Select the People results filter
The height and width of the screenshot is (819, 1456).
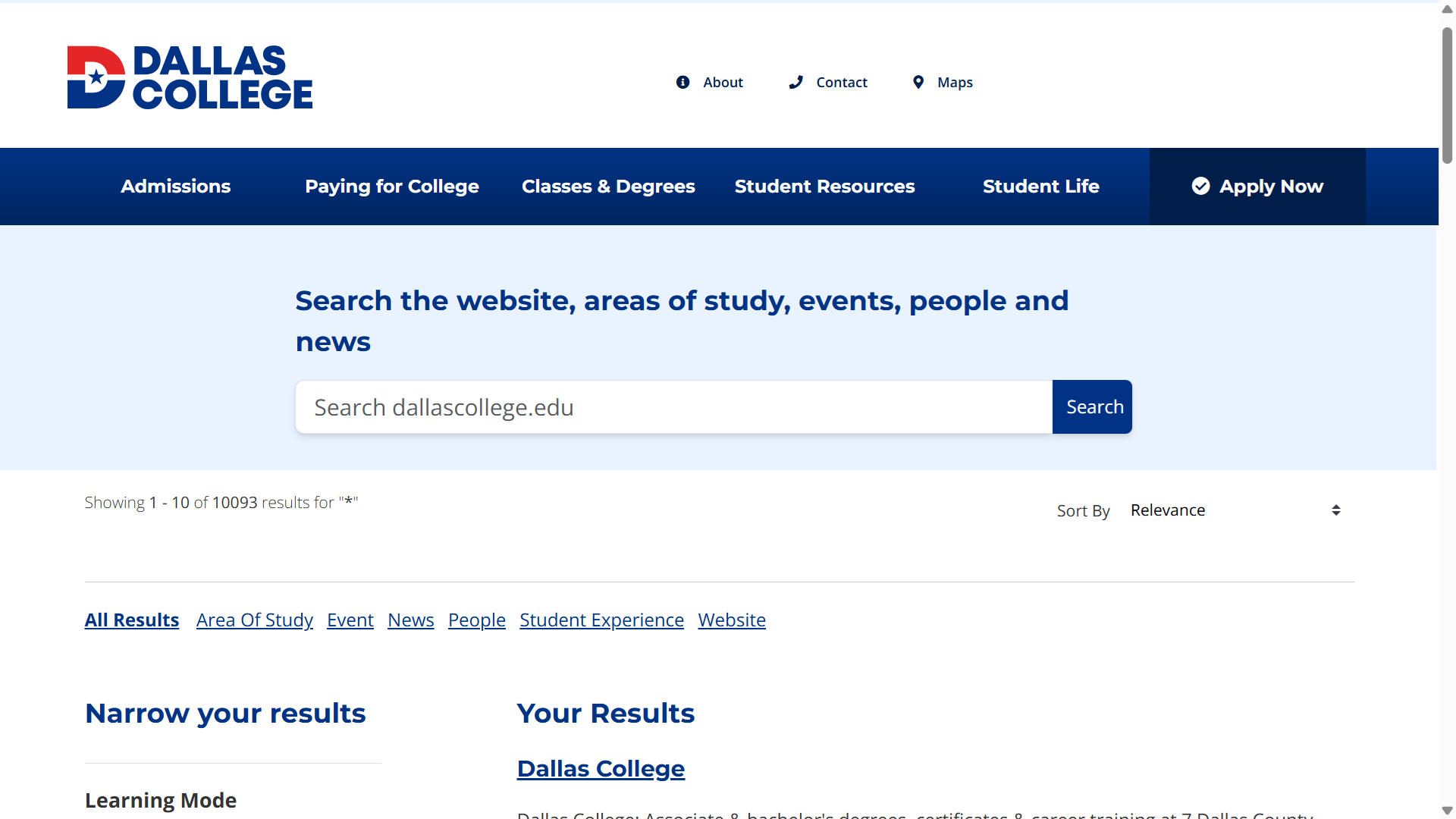click(476, 620)
